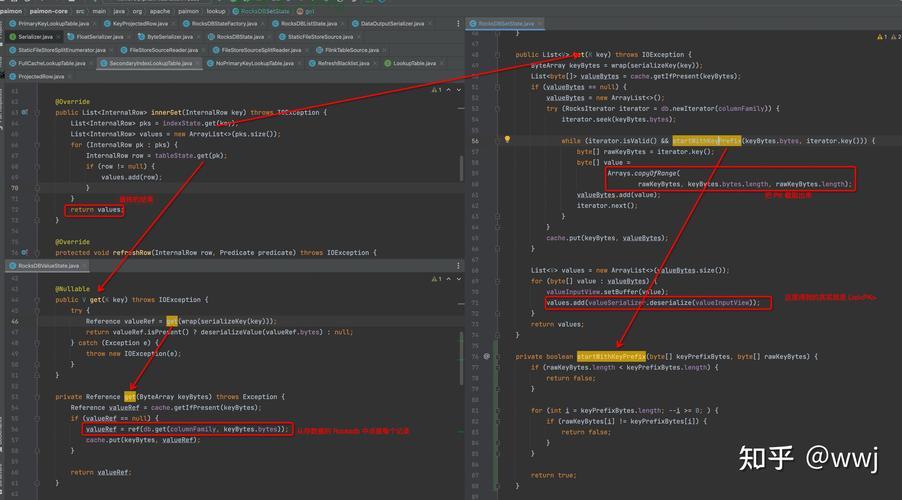
Task: Click the highlighted startWithKeyPrefix call on line 56
Action: pyautogui.click(x=707, y=141)
